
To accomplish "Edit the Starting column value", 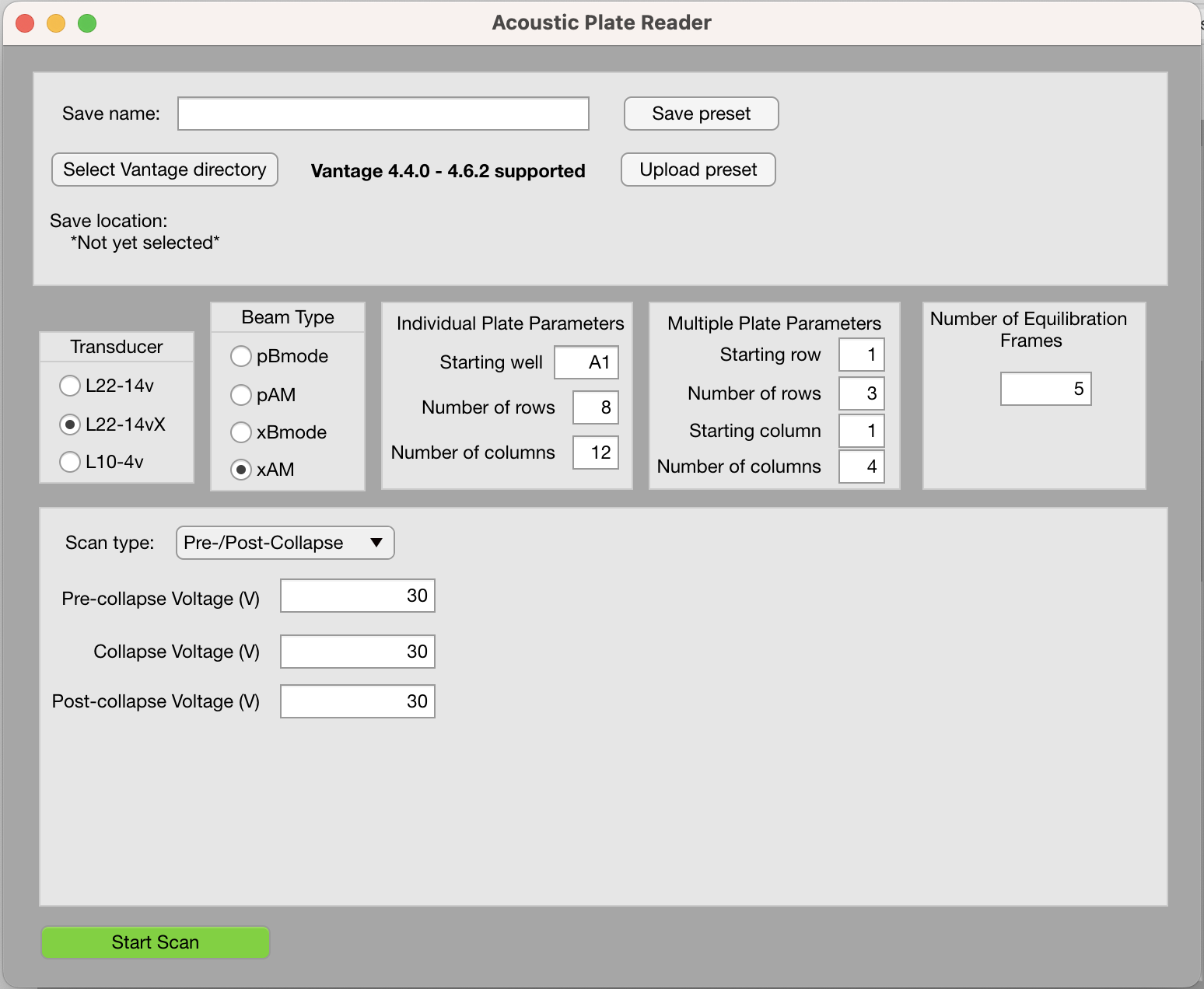I will click(x=861, y=431).
